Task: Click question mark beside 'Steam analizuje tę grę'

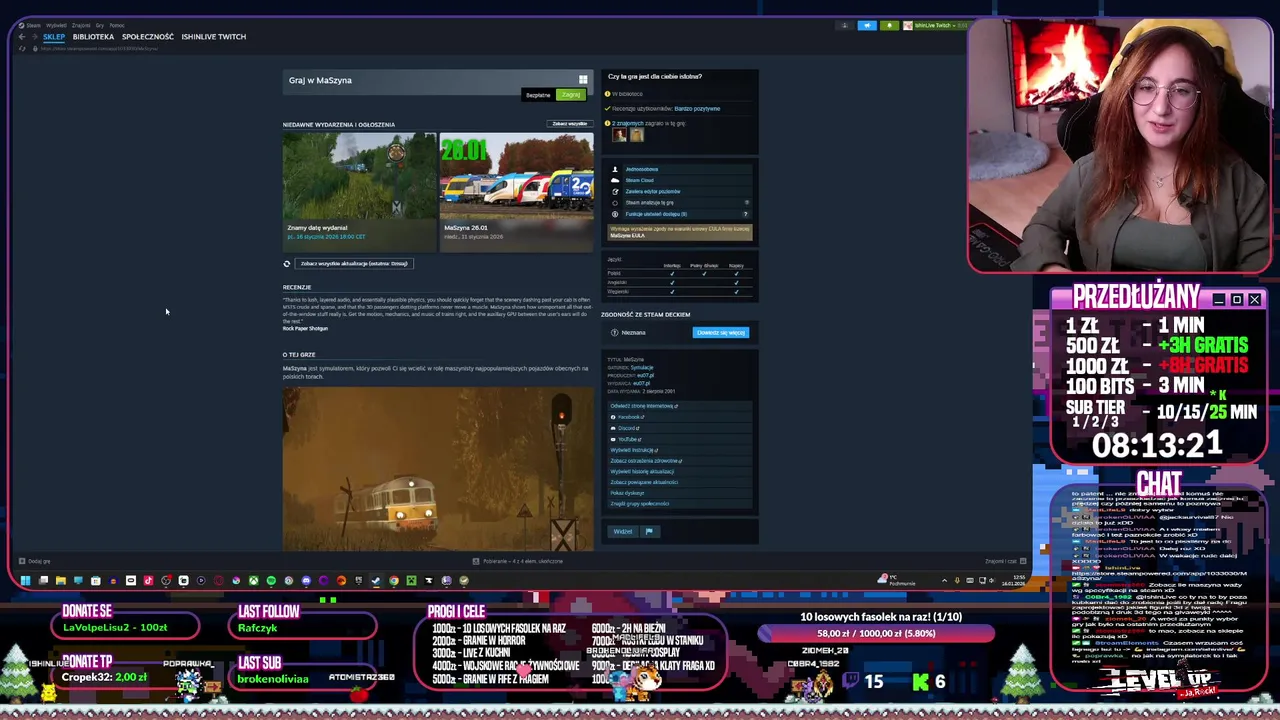Action: click(746, 203)
